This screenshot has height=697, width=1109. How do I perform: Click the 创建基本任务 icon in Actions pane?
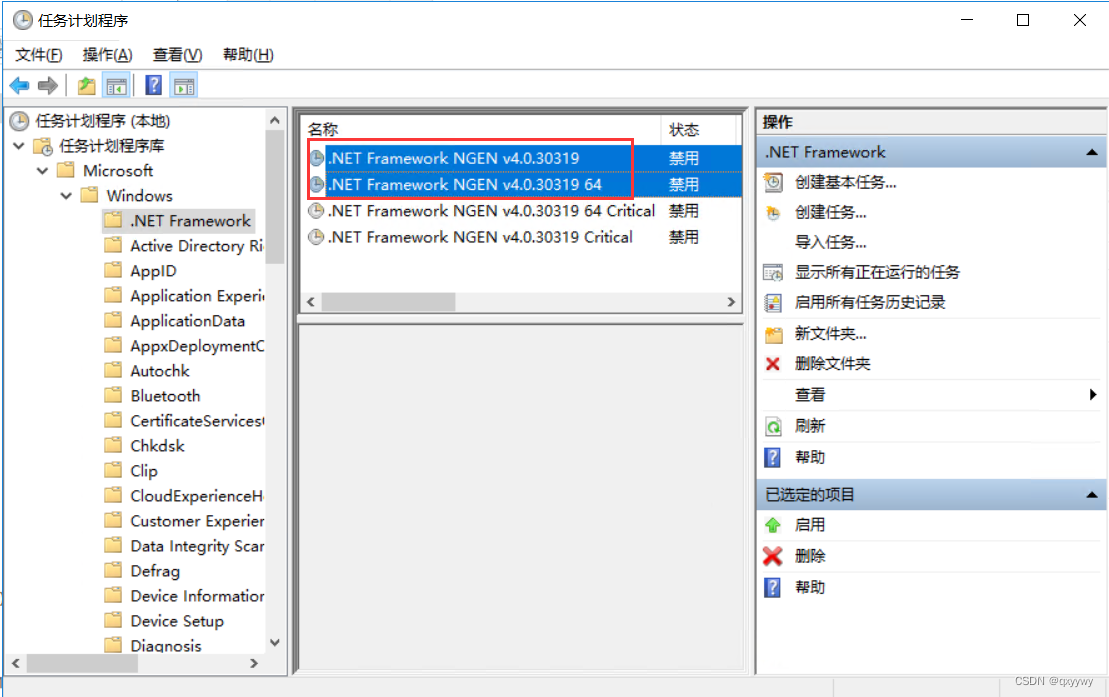click(x=773, y=183)
